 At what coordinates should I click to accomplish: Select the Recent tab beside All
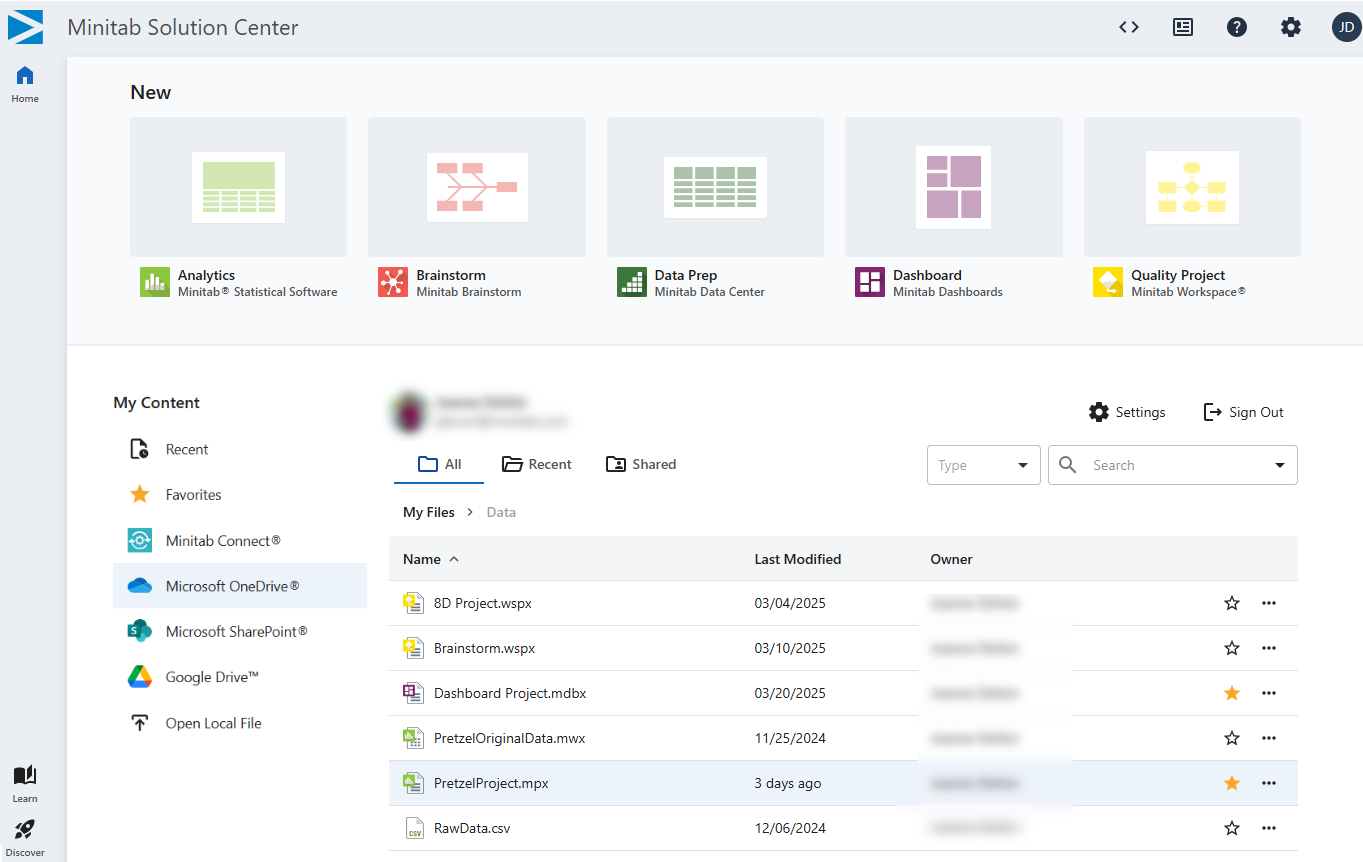tap(537, 464)
